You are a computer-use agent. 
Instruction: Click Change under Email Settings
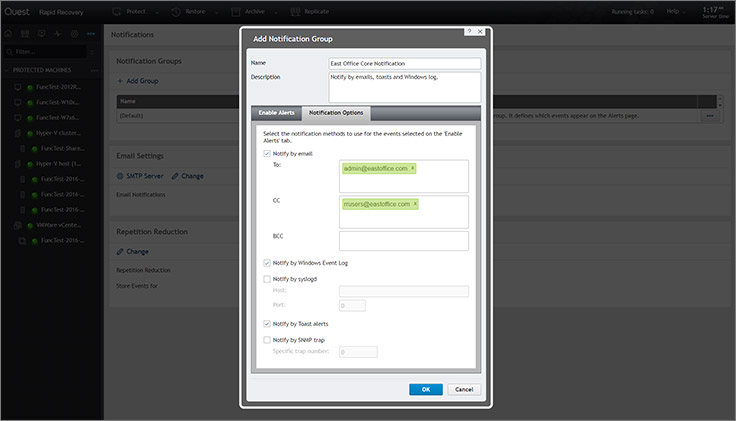pyautogui.click(x=192, y=176)
